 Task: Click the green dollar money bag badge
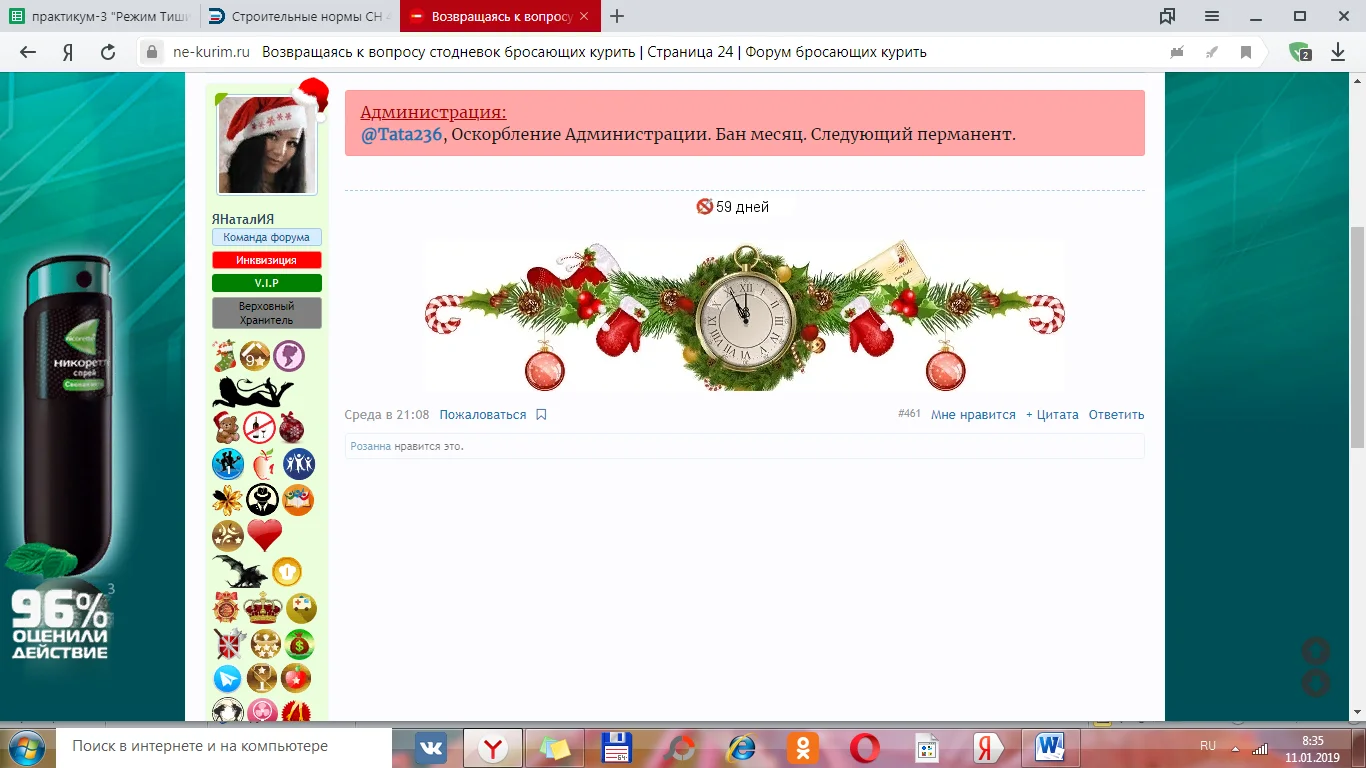299,644
